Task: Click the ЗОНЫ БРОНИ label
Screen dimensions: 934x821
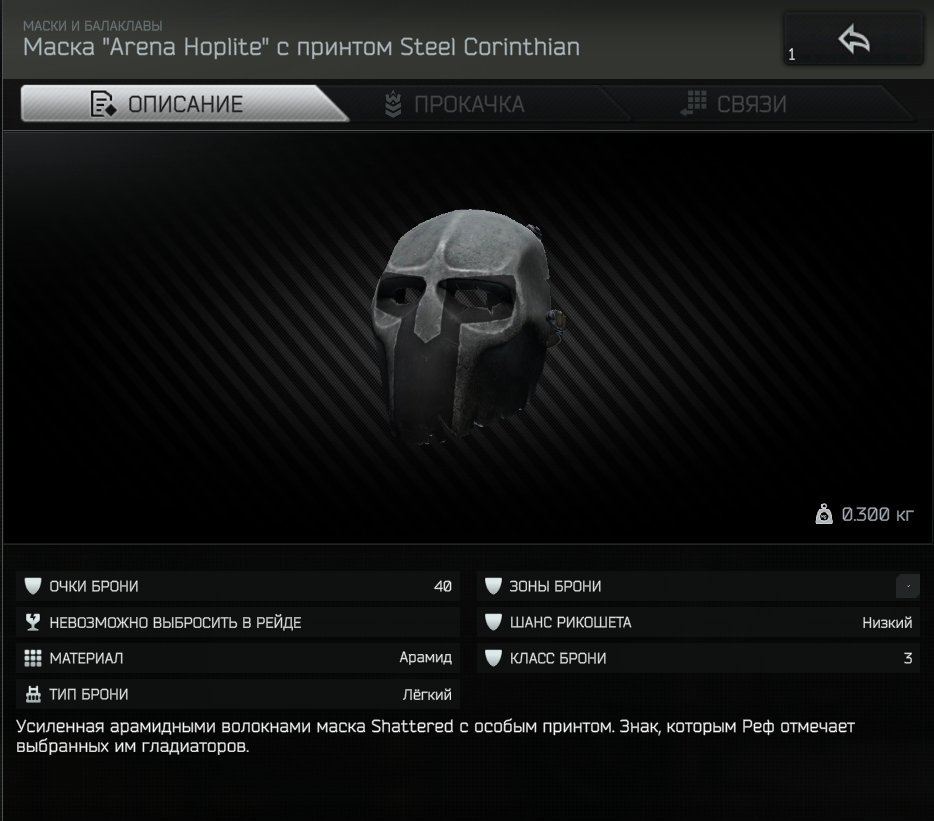Action: pos(555,586)
